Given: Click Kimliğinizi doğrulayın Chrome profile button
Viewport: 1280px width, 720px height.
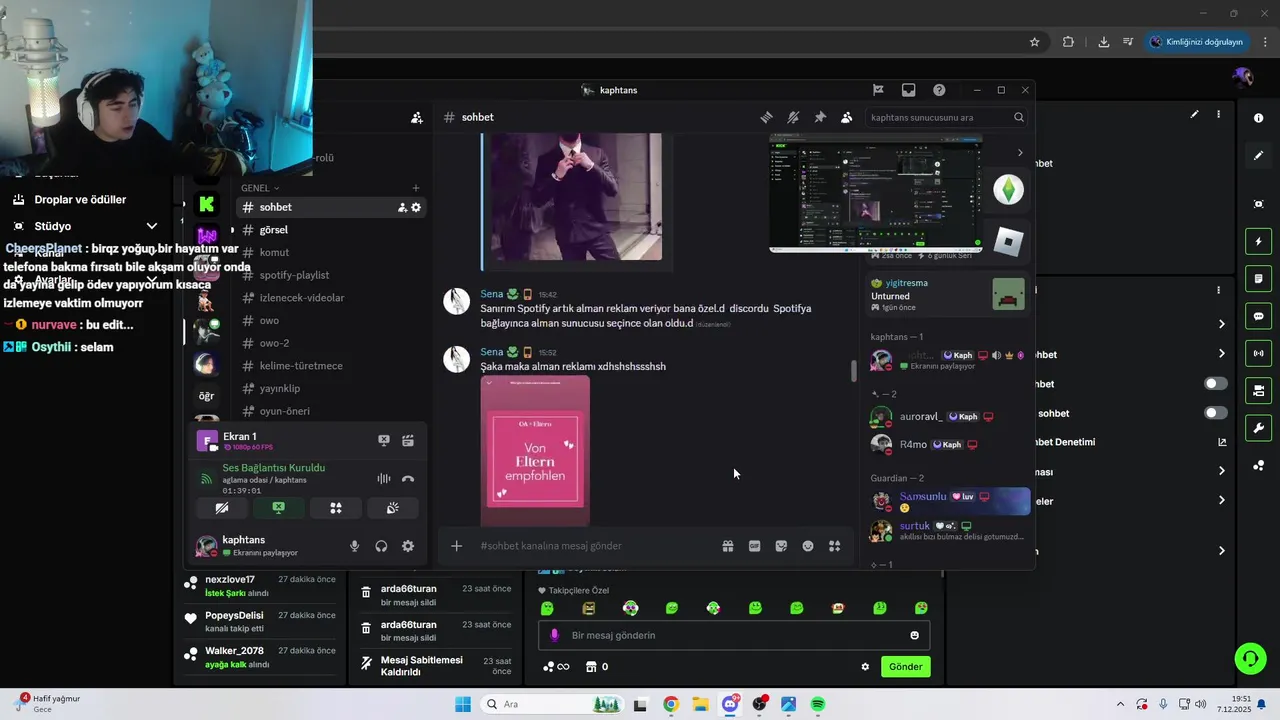Looking at the screenshot, I should pos(1196,42).
